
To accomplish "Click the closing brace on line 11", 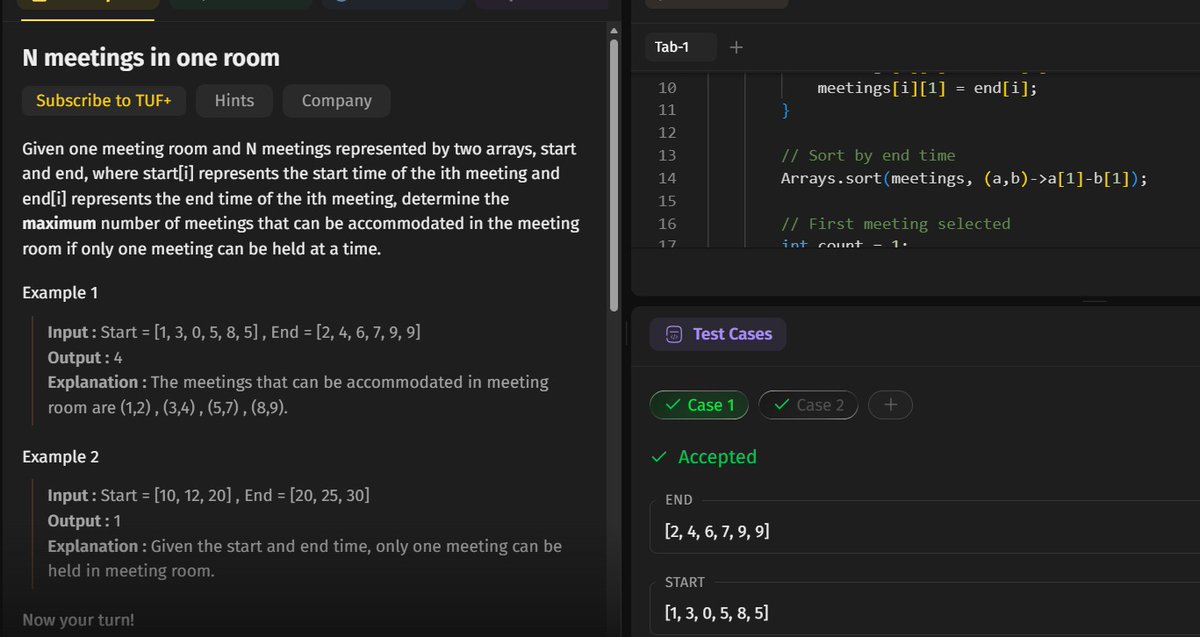I will point(785,110).
